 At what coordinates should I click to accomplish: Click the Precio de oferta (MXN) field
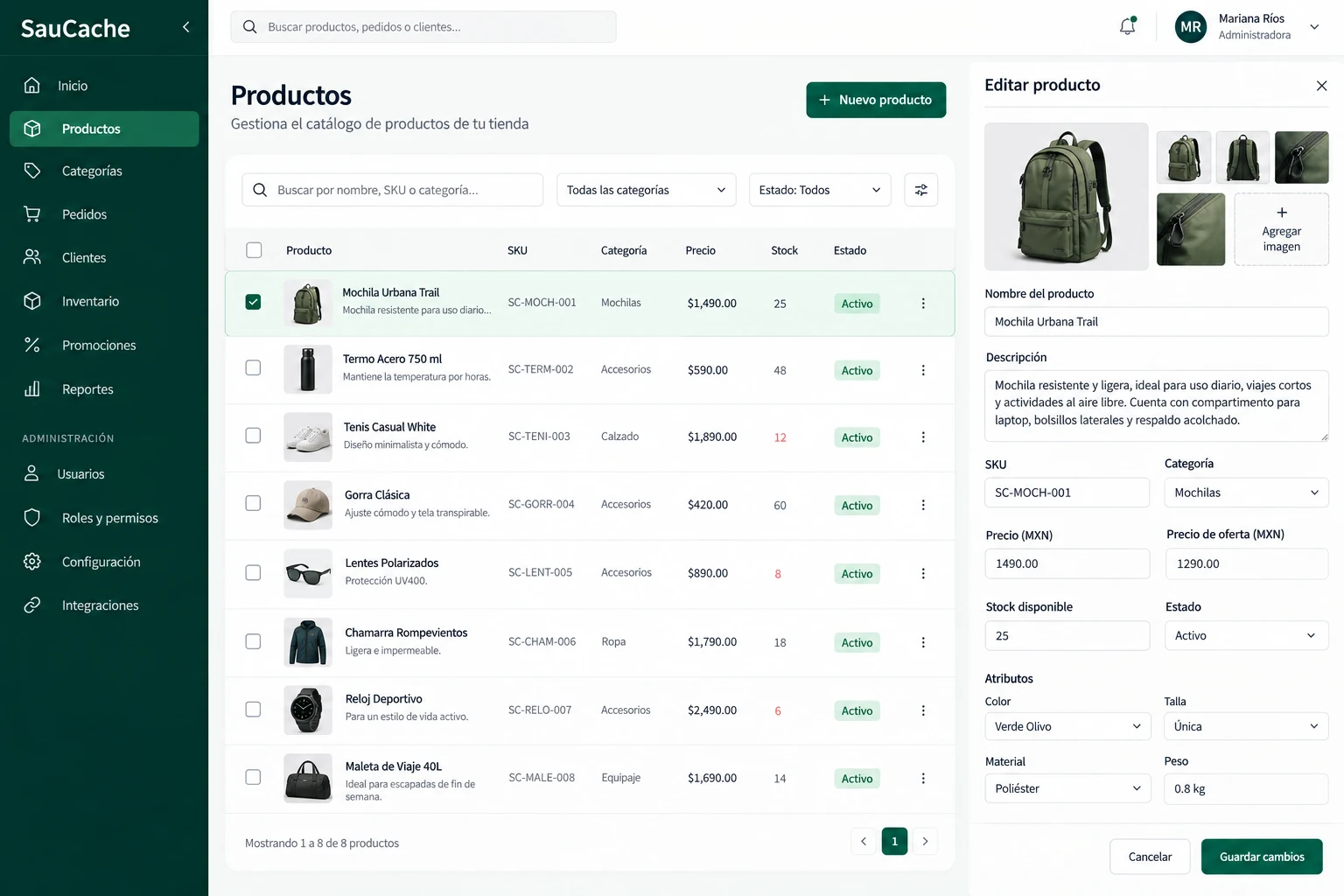(x=1247, y=563)
